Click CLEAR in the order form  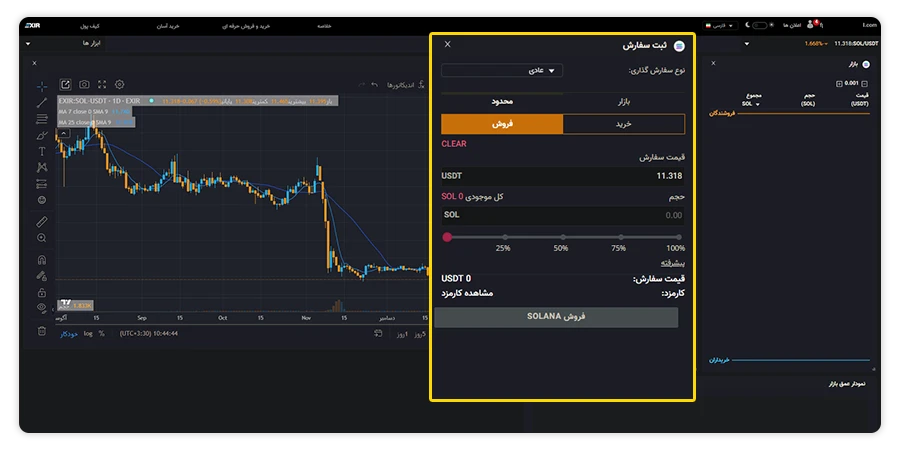(x=454, y=144)
